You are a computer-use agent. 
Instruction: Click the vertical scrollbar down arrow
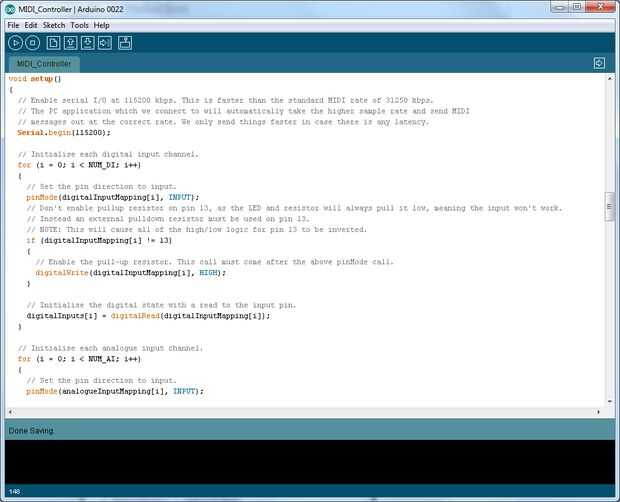point(610,401)
